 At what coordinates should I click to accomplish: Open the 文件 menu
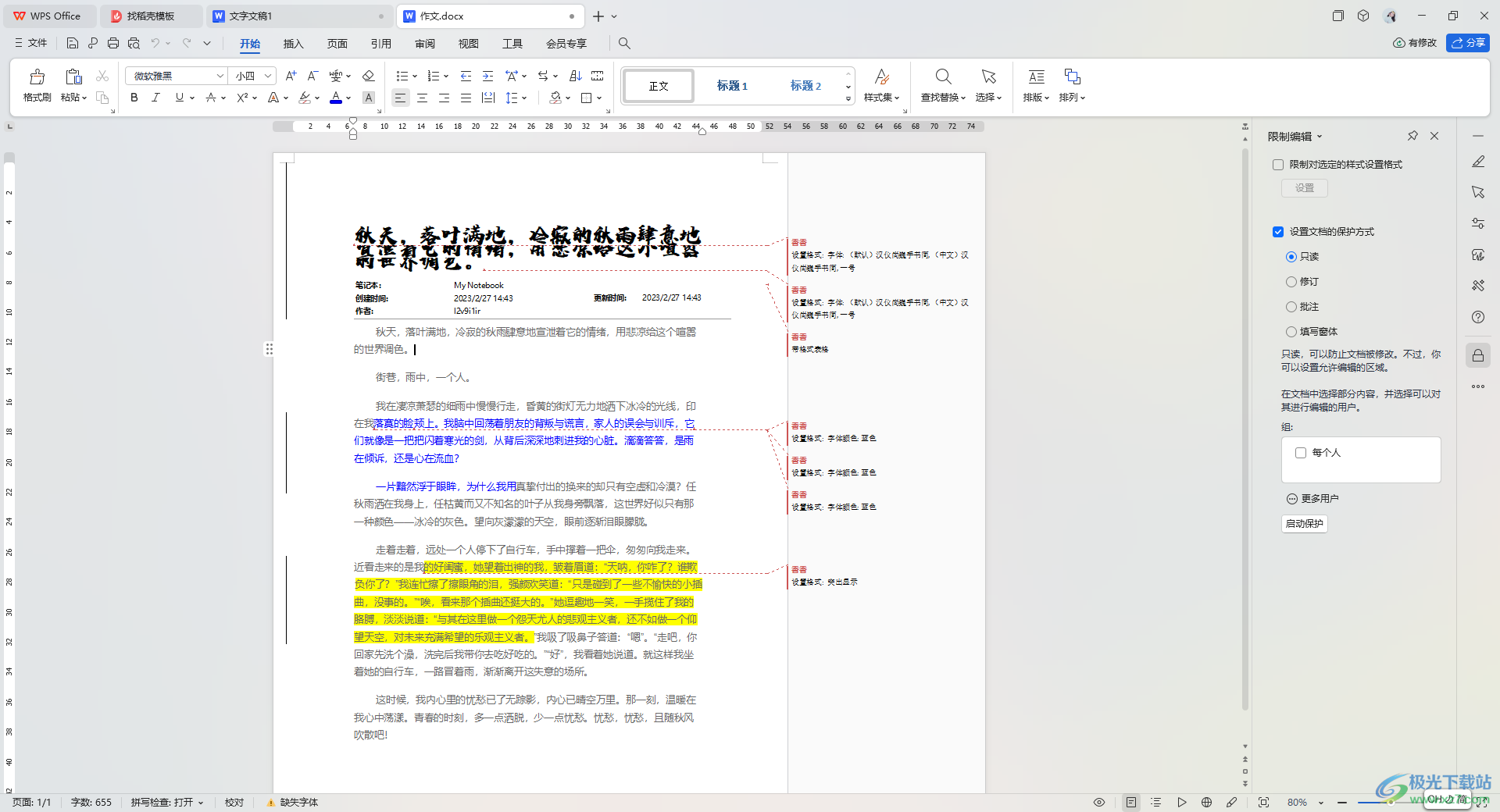click(31, 43)
